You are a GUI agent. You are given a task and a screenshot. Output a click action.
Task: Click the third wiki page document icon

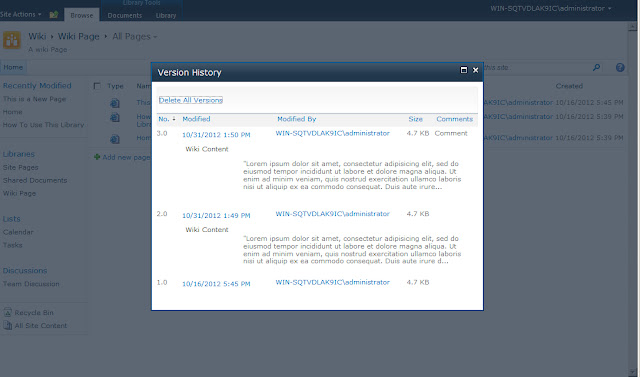click(115, 139)
